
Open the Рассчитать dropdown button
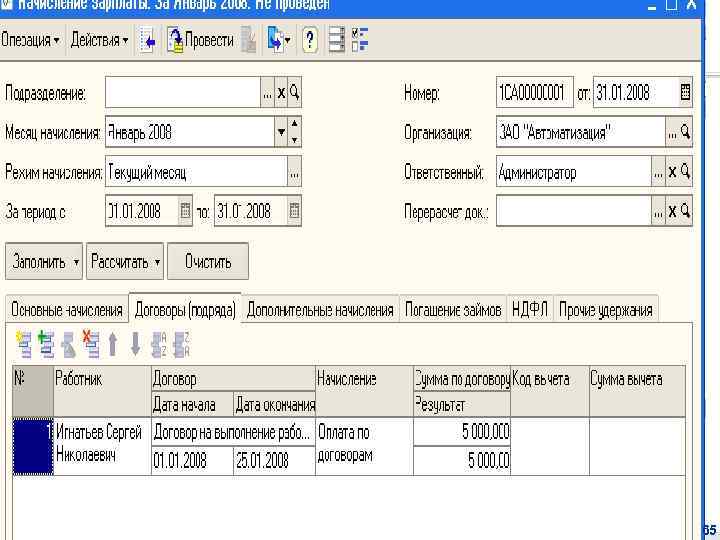pos(125,262)
